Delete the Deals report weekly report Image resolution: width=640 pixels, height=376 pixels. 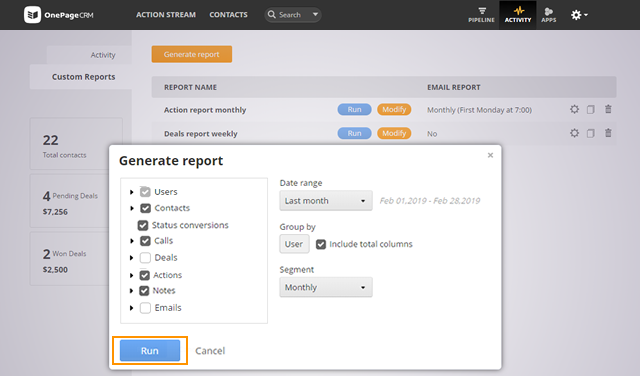[x=608, y=133]
